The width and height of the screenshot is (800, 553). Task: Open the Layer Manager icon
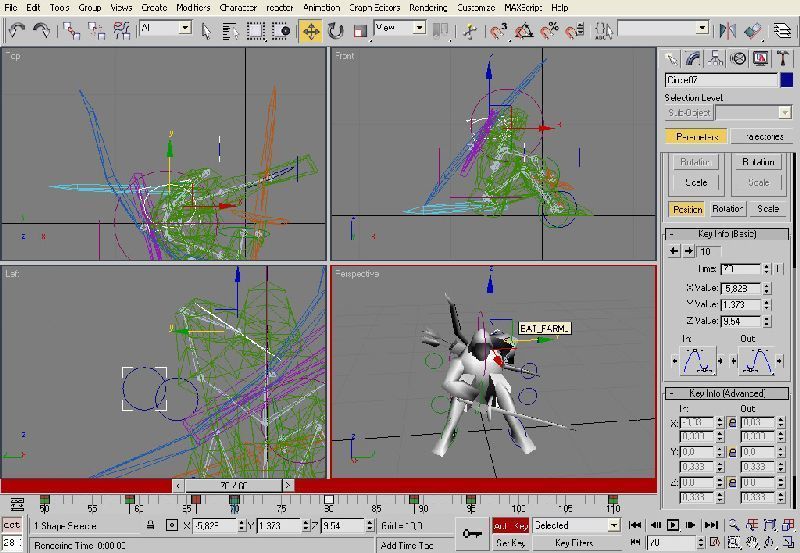point(783,31)
